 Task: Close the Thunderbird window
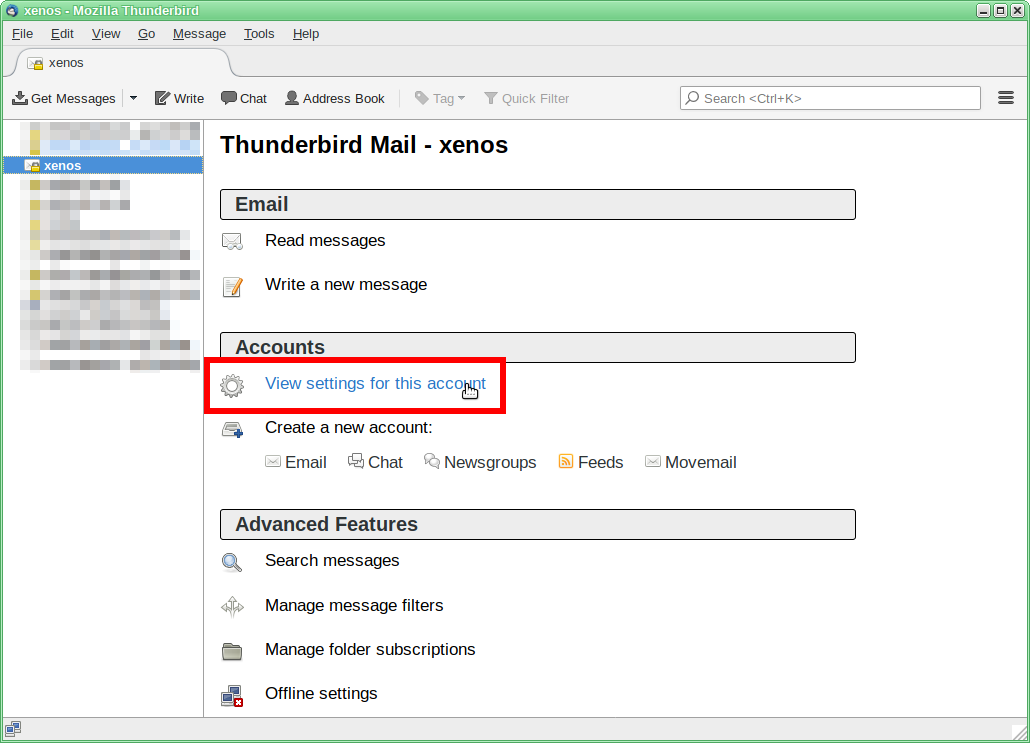tap(1017, 11)
